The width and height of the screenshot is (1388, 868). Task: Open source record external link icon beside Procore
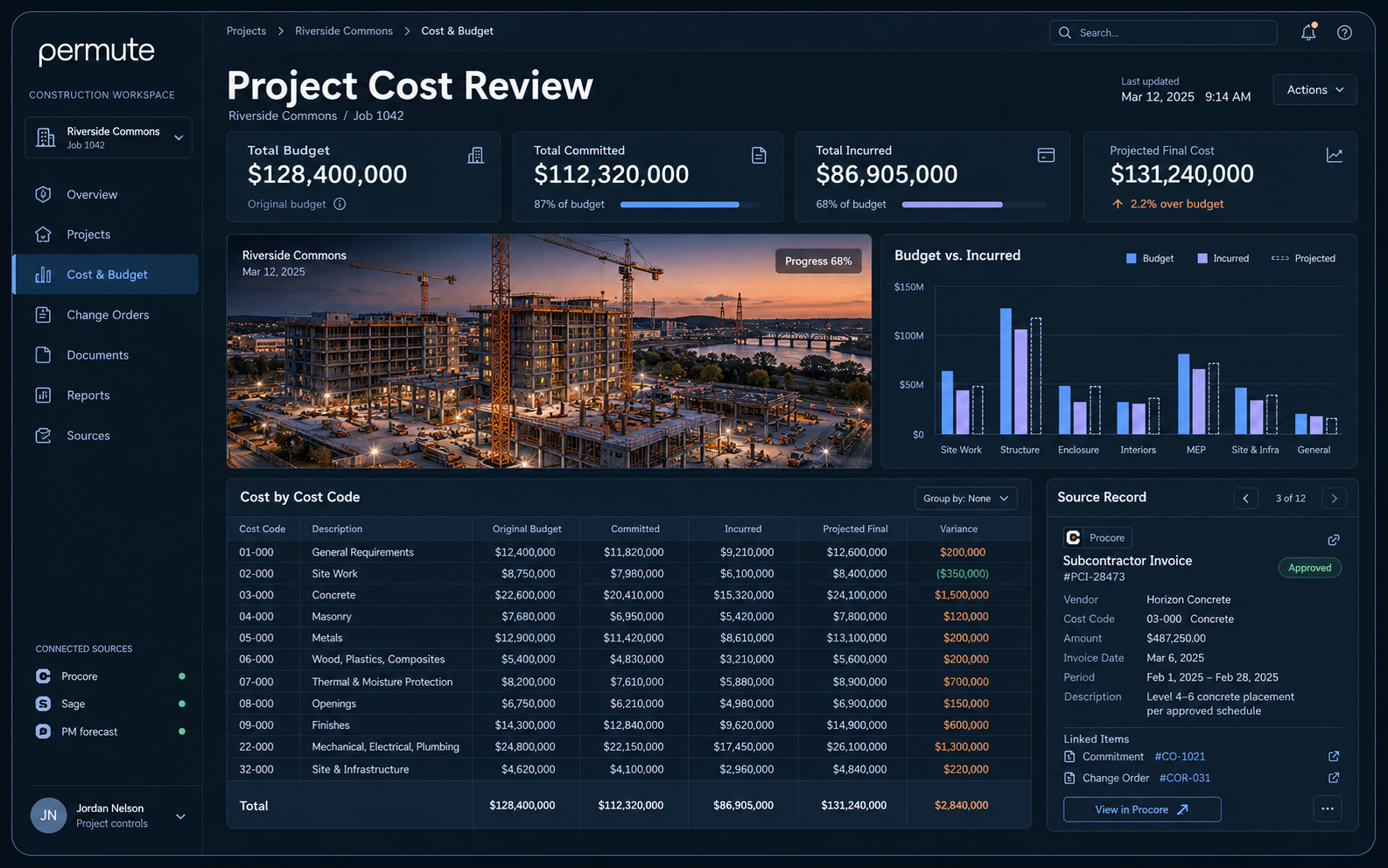[1334, 540]
